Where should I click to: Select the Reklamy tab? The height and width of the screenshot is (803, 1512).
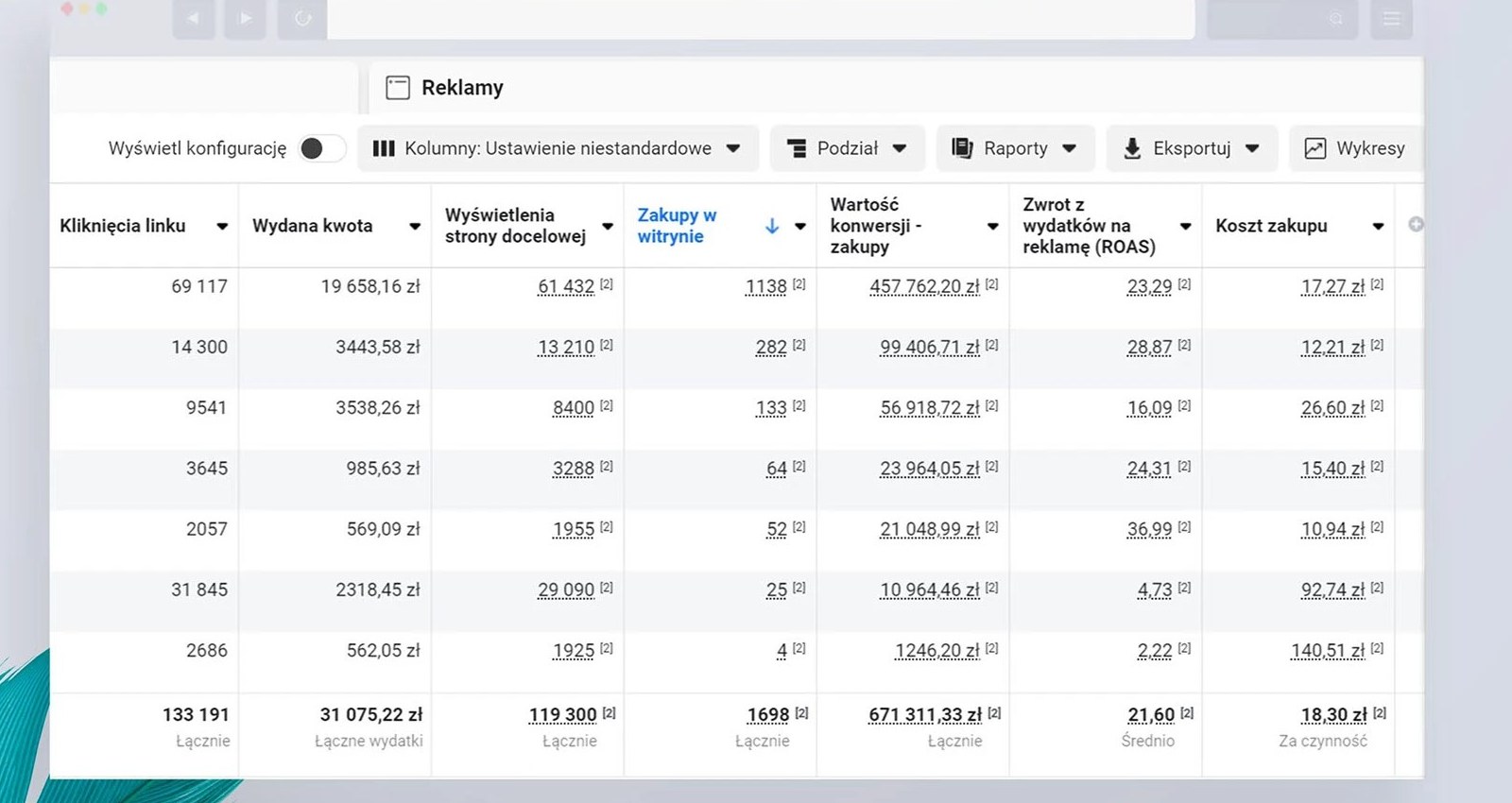click(444, 88)
